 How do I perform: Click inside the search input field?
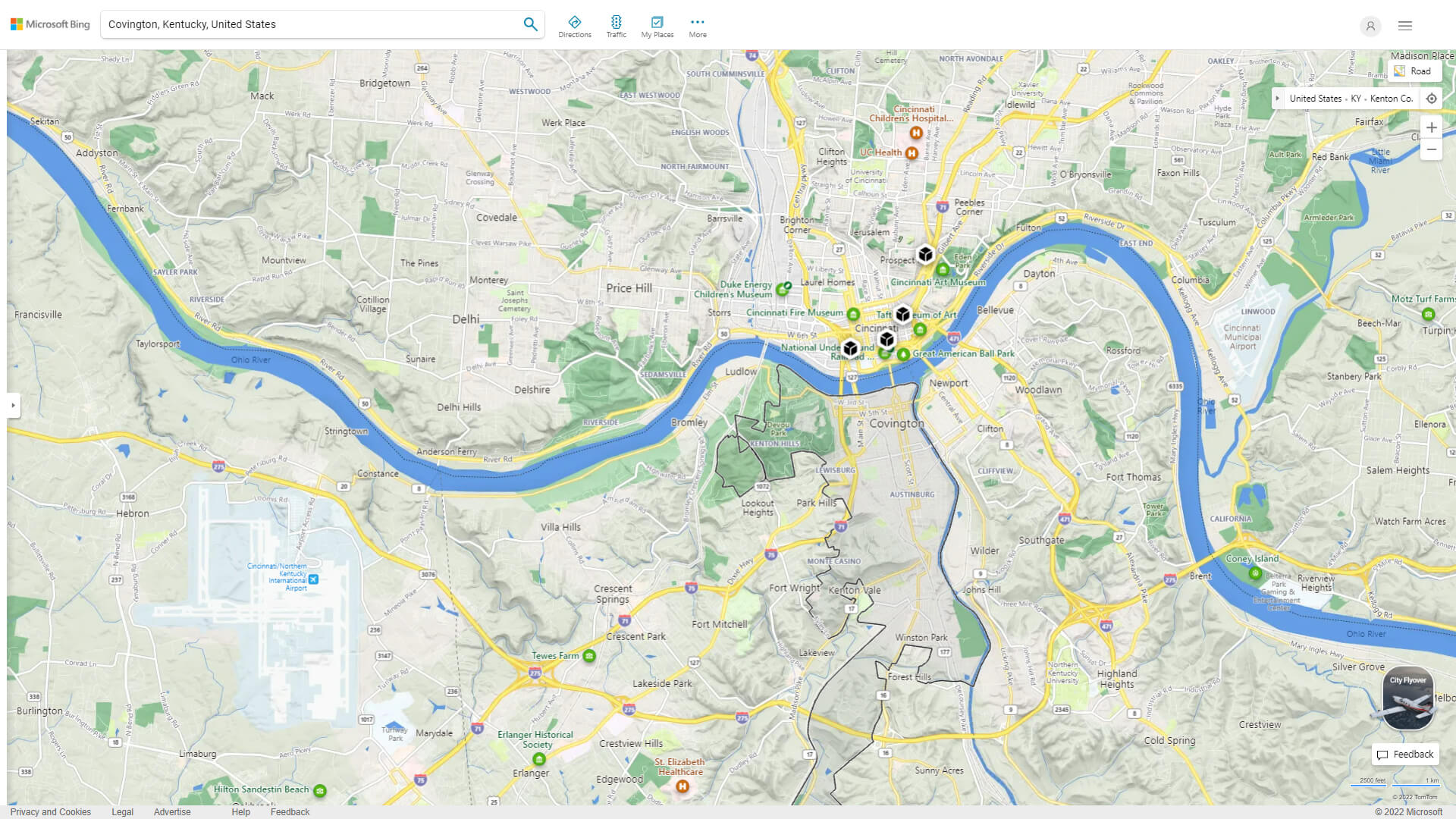coord(303,24)
